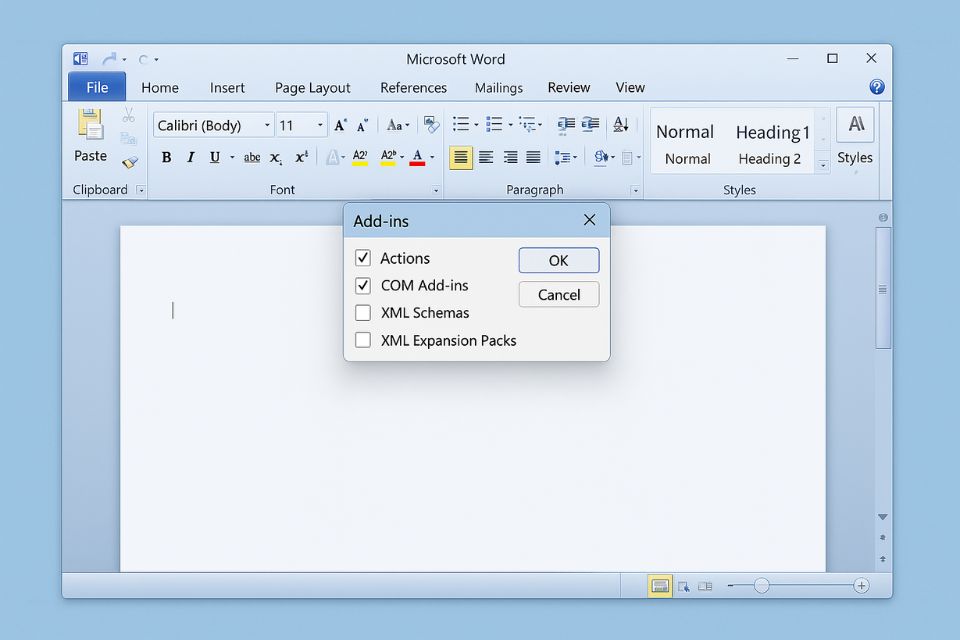Screen dimensions: 960x640
Task: Disable the COM Add-ins checkbox
Action: pos(363,285)
